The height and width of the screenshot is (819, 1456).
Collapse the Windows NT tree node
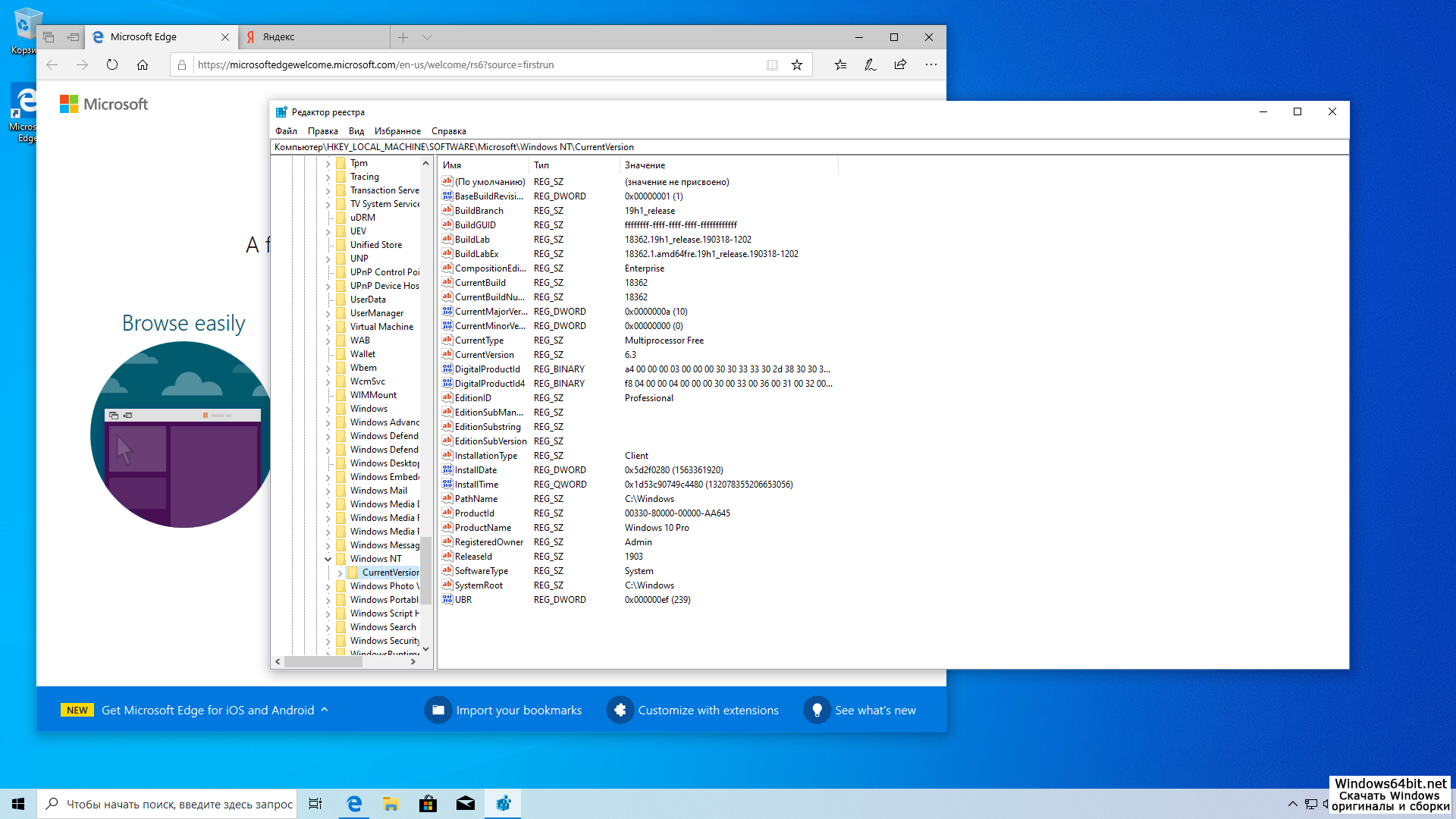[x=328, y=560]
